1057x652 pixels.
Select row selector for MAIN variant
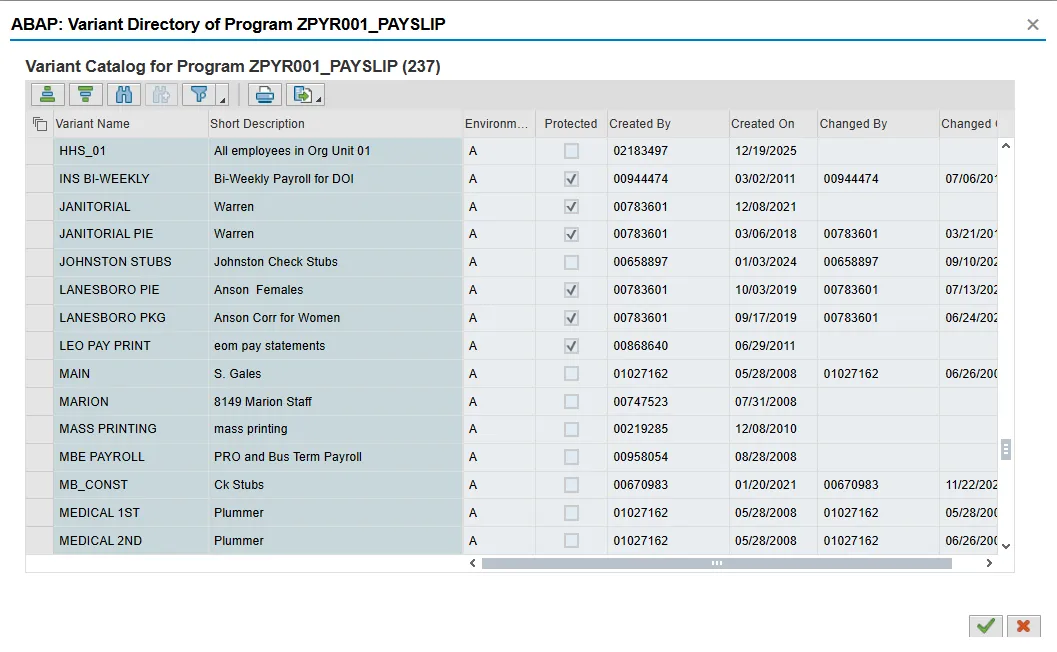pyautogui.click(x=39, y=374)
